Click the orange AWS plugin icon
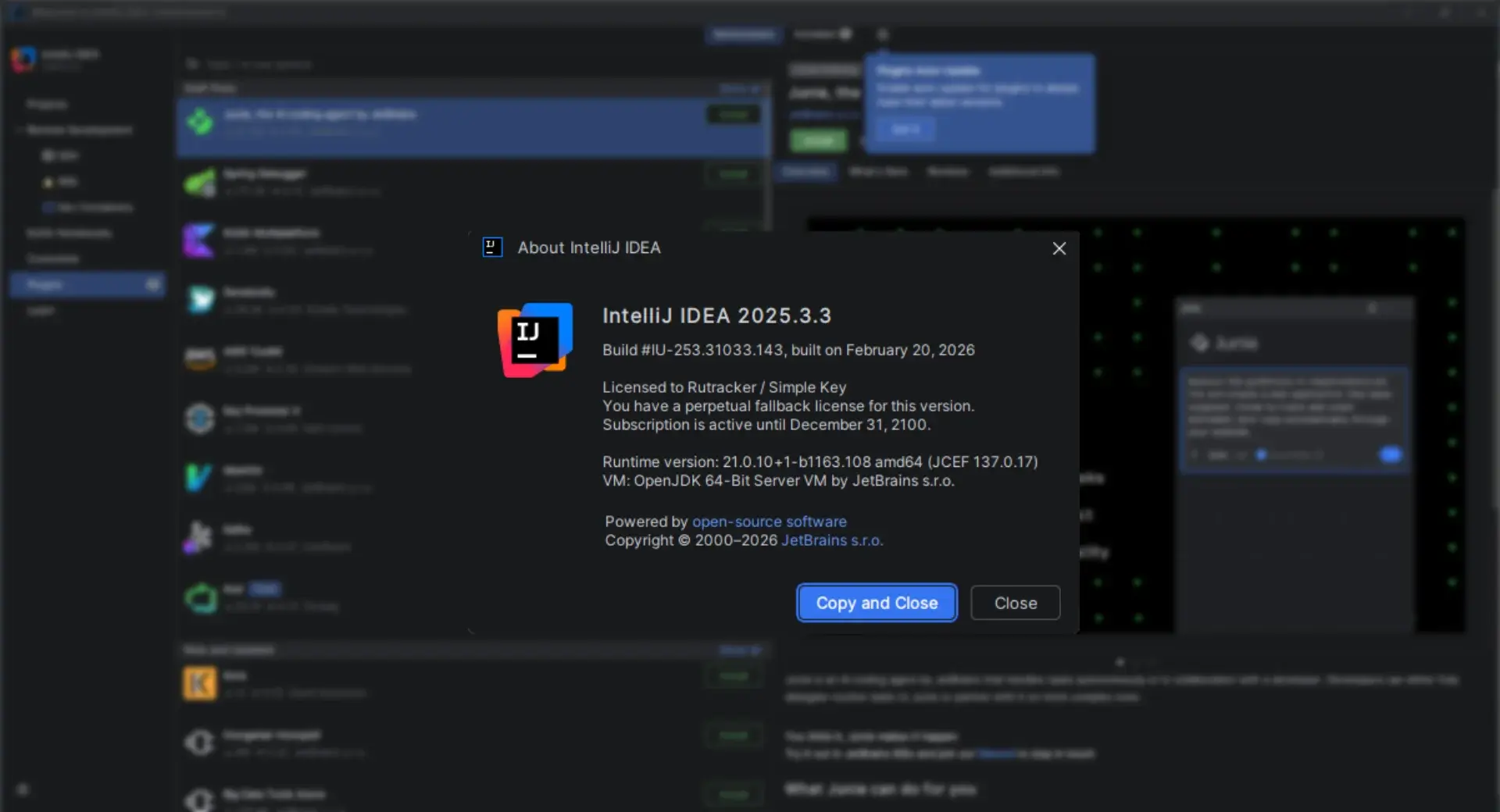 200,359
